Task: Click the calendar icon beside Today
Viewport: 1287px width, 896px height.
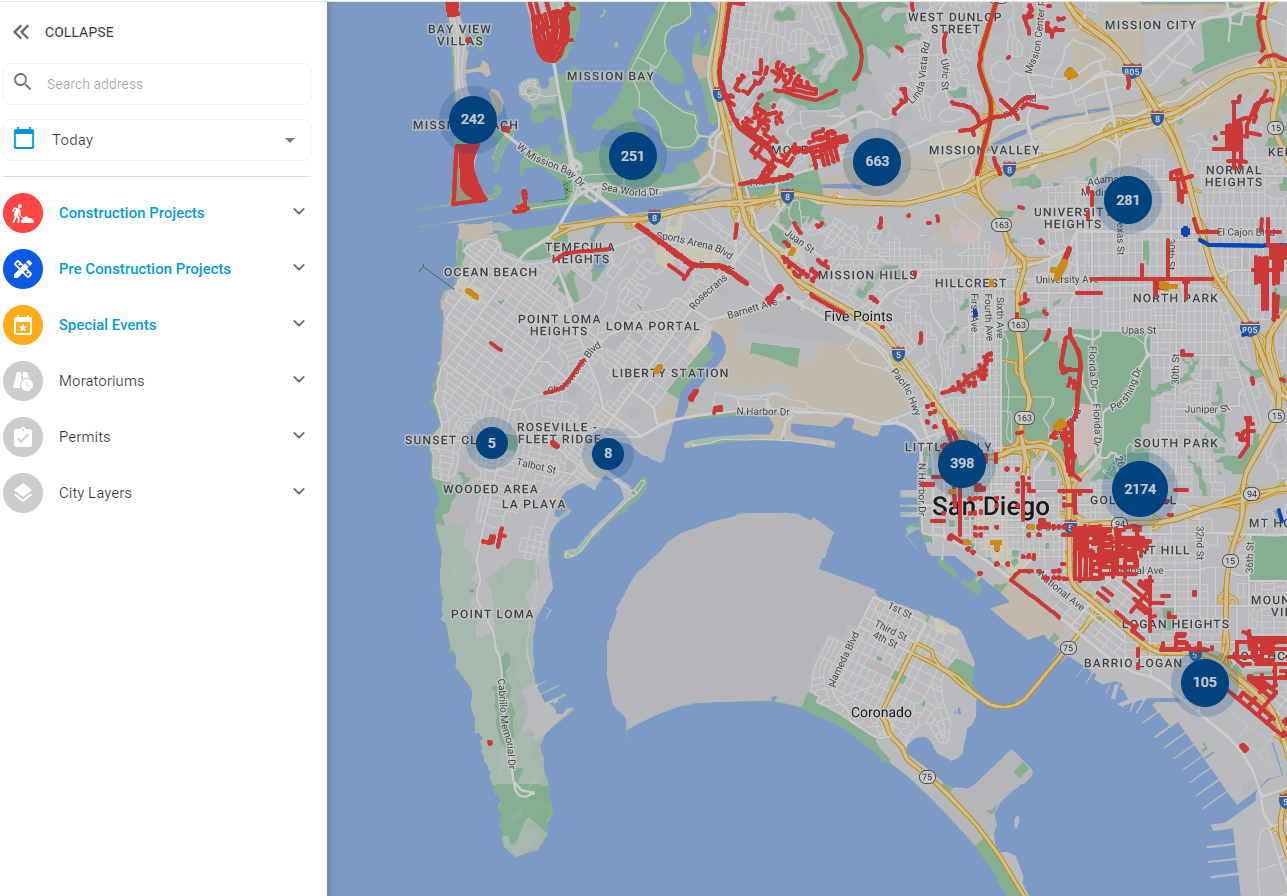Action: (x=25, y=139)
